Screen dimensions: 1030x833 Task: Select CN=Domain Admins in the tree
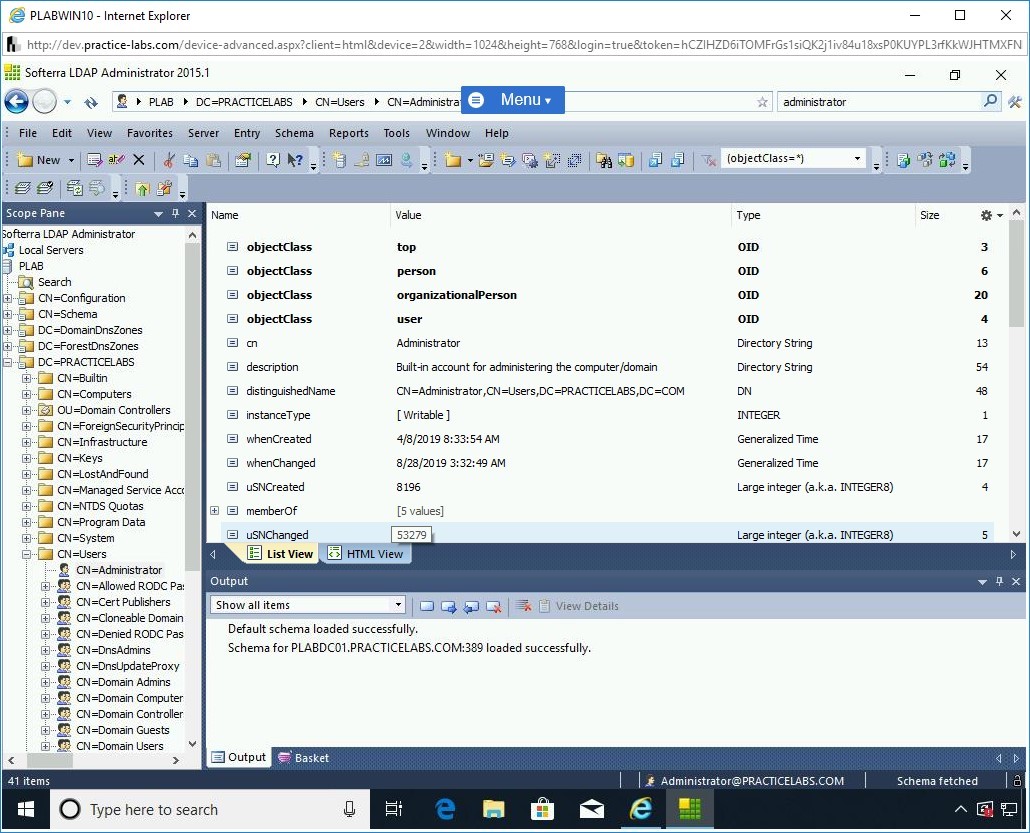pyautogui.click(x=123, y=682)
